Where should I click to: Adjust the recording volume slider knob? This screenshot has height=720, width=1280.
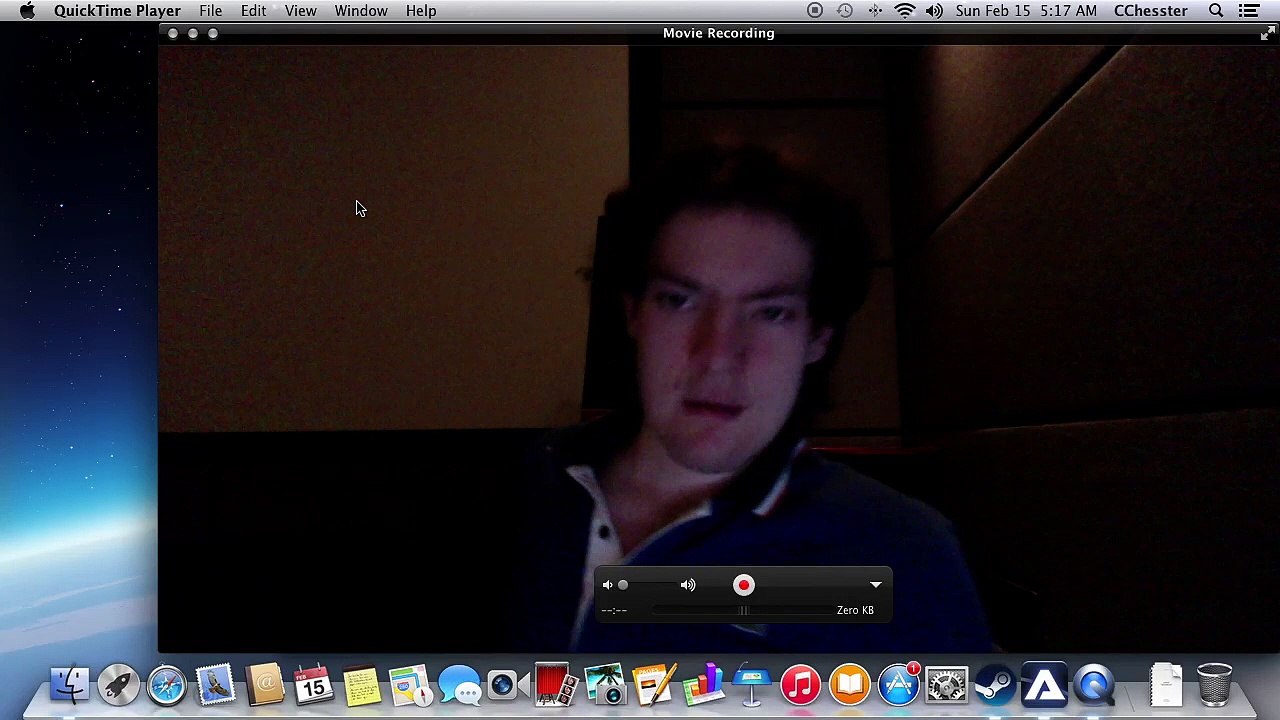(x=623, y=585)
